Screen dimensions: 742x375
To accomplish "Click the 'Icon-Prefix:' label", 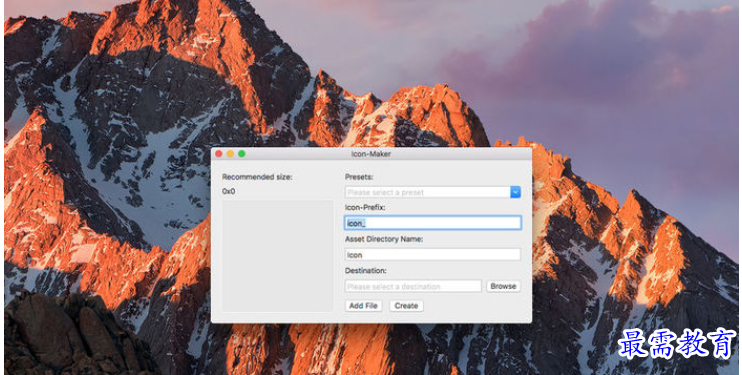I will (365, 207).
